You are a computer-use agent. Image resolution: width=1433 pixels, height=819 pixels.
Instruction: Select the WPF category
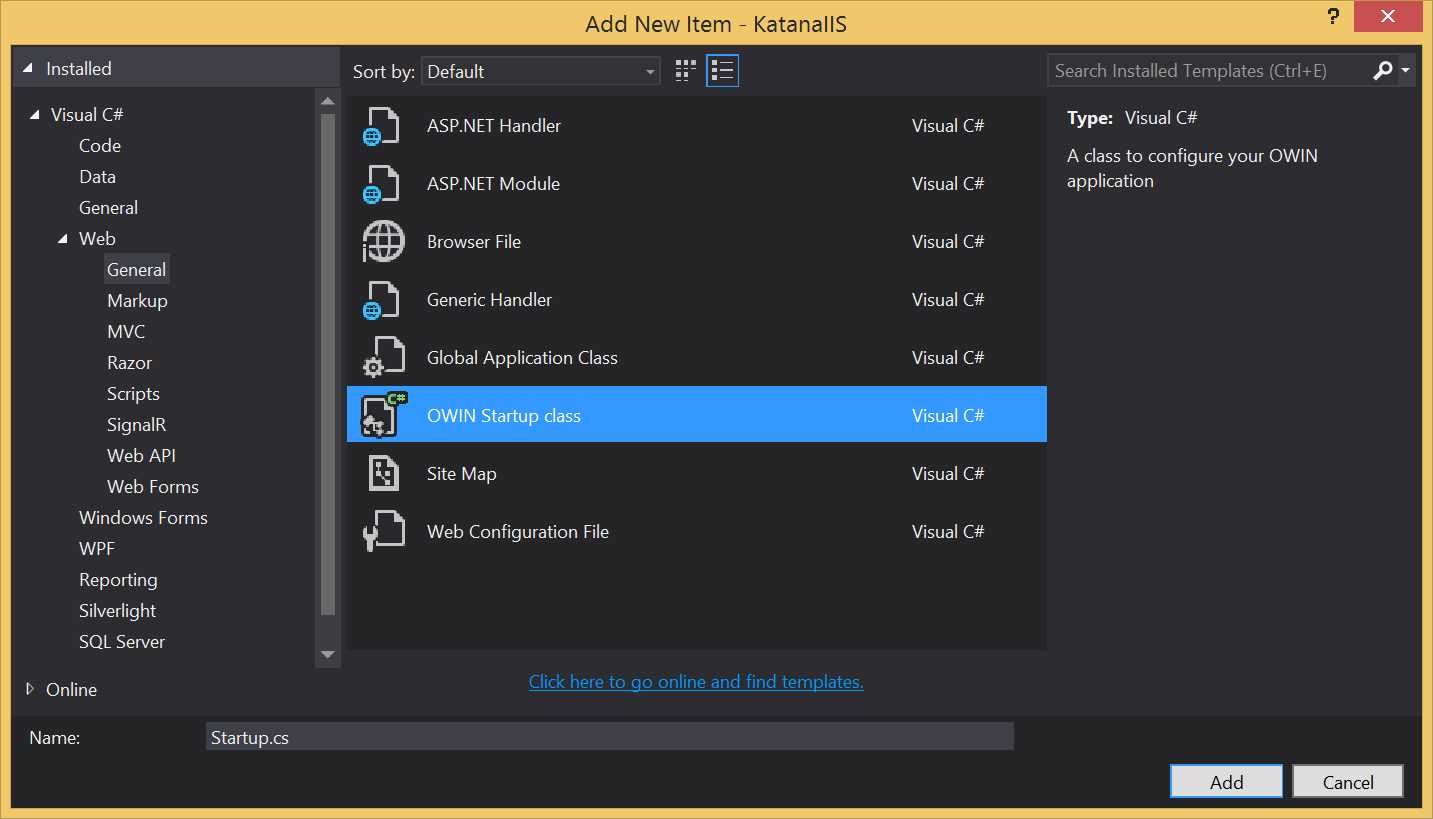point(97,549)
